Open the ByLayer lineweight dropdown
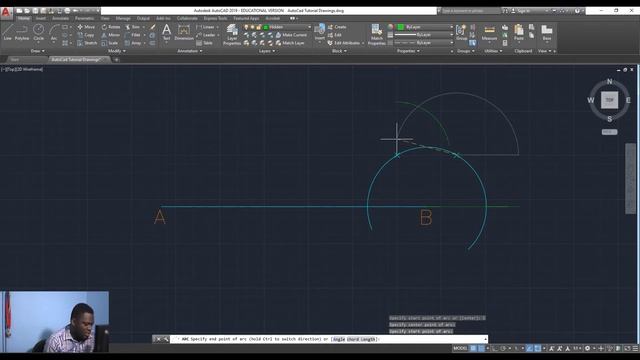This screenshot has height=360, width=640. 424,35
